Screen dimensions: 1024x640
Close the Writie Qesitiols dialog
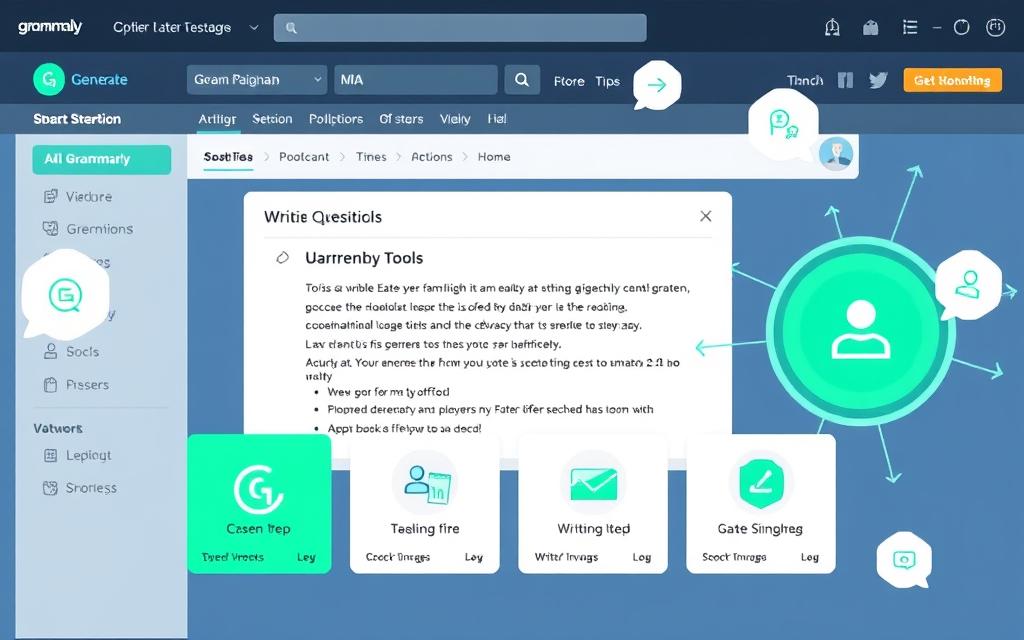click(x=705, y=216)
